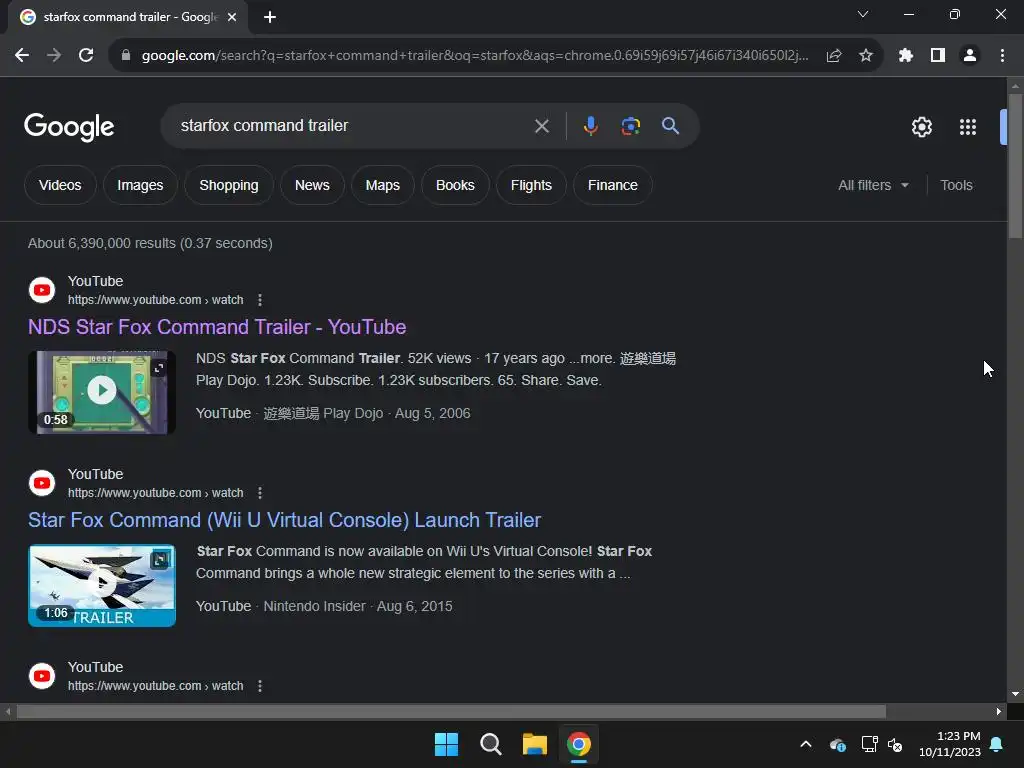Click the scroll-down arrow of the vertical scrollbar
Image resolution: width=1024 pixels, height=768 pixels.
click(x=1015, y=694)
